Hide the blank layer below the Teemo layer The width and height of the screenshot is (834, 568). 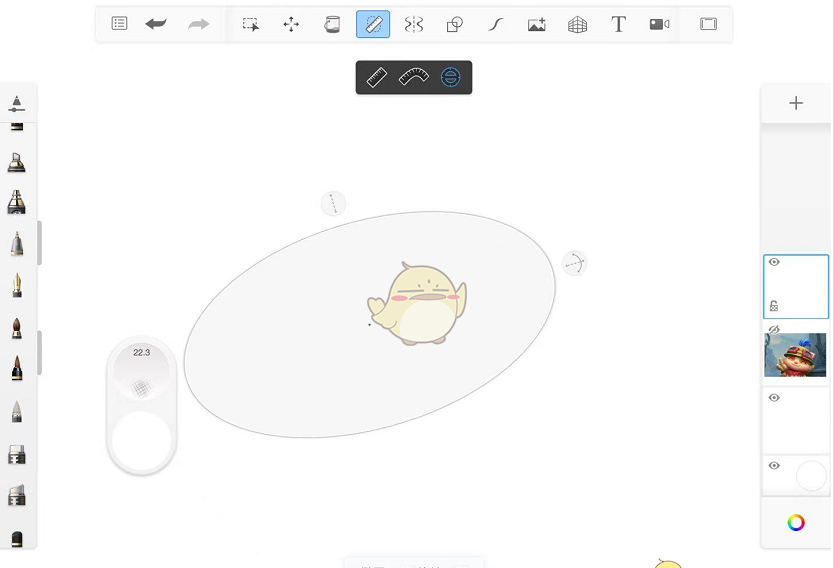[x=774, y=398]
